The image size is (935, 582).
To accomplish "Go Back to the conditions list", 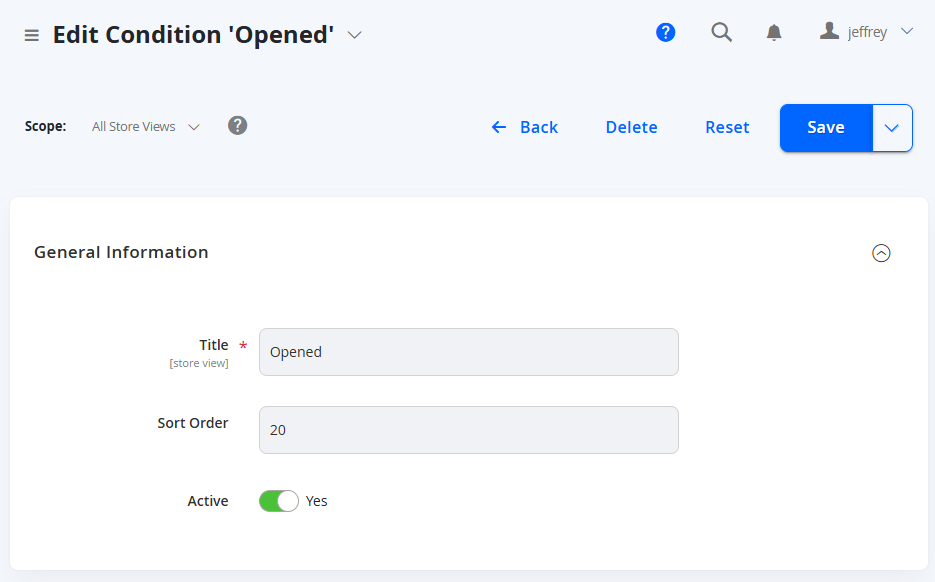I will tap(524, 127).
